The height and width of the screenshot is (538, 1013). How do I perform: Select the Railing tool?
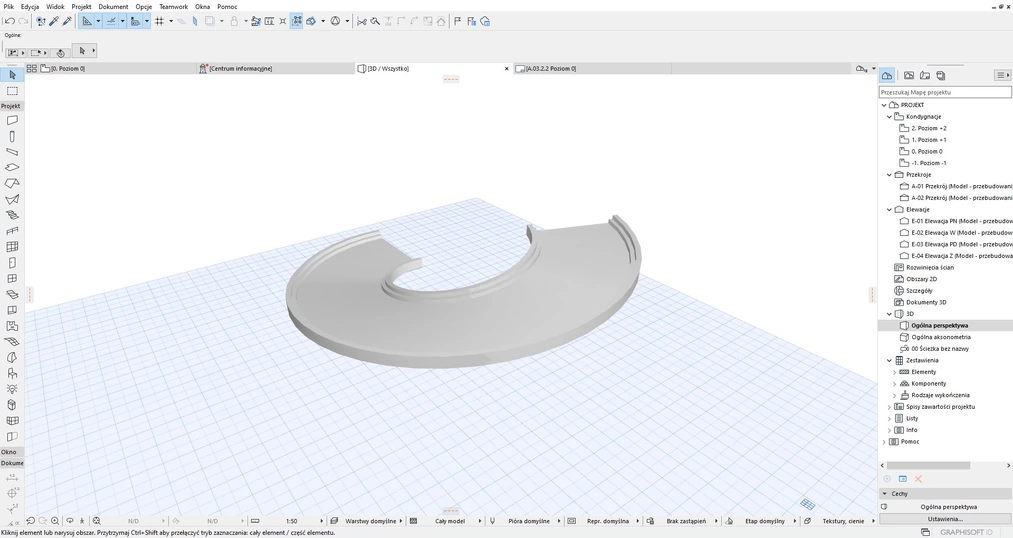pos(12,231)
